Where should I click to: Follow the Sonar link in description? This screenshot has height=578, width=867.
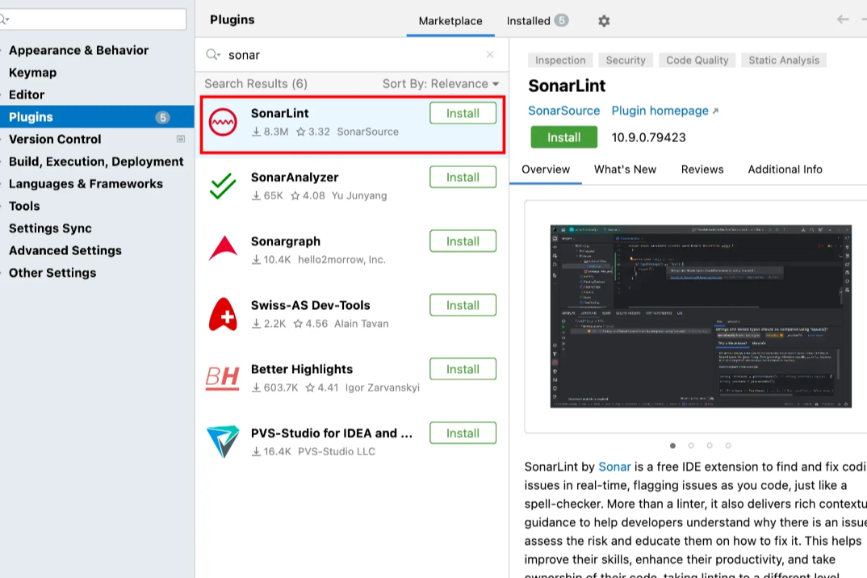(614, 467)
